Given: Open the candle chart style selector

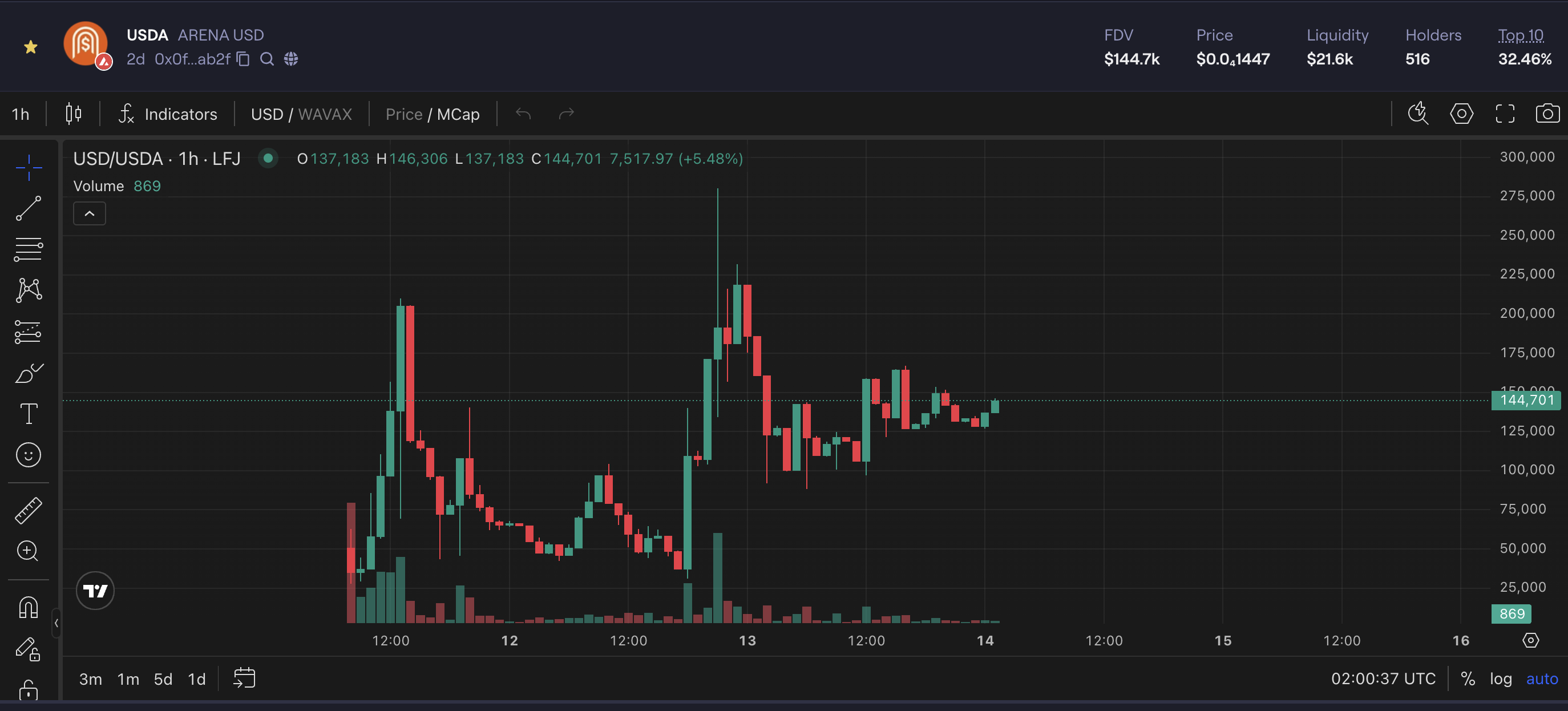Looking at the screenshot, I should (73, 114).
